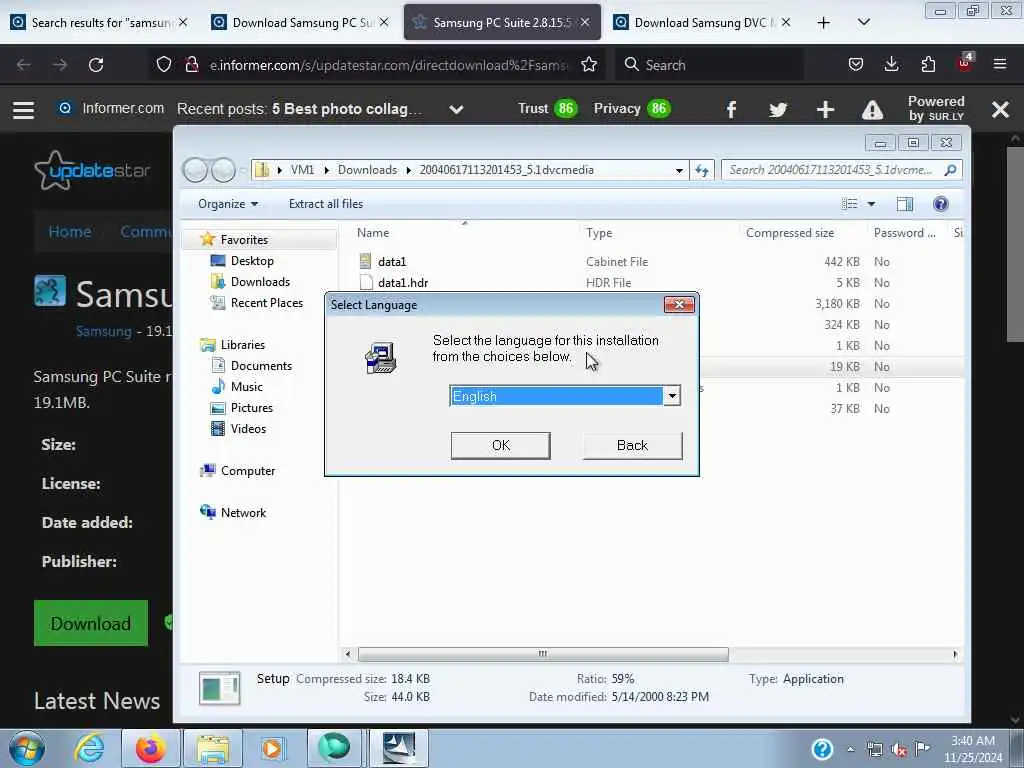The image size is (1024, 768).
Task: Open Windows Start button
Action: coord(26,748)
